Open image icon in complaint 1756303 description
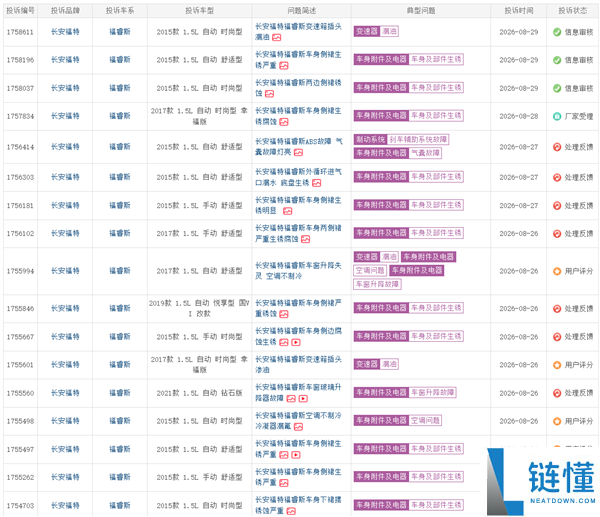Image resolution: width=600 pixels, height=517 pixels. click(x=316, y=183)
